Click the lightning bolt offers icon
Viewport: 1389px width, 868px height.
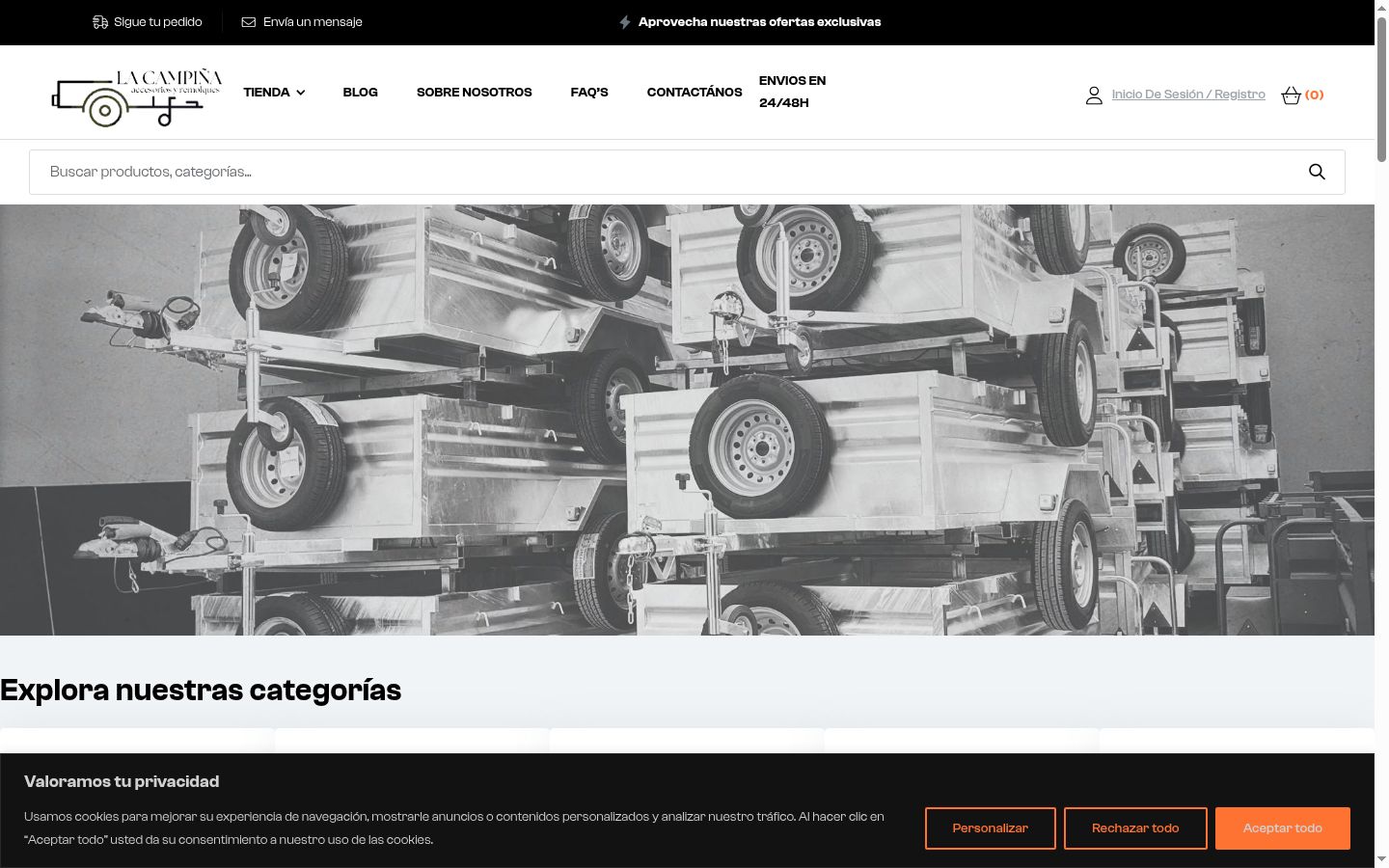[x=625, y=22]
